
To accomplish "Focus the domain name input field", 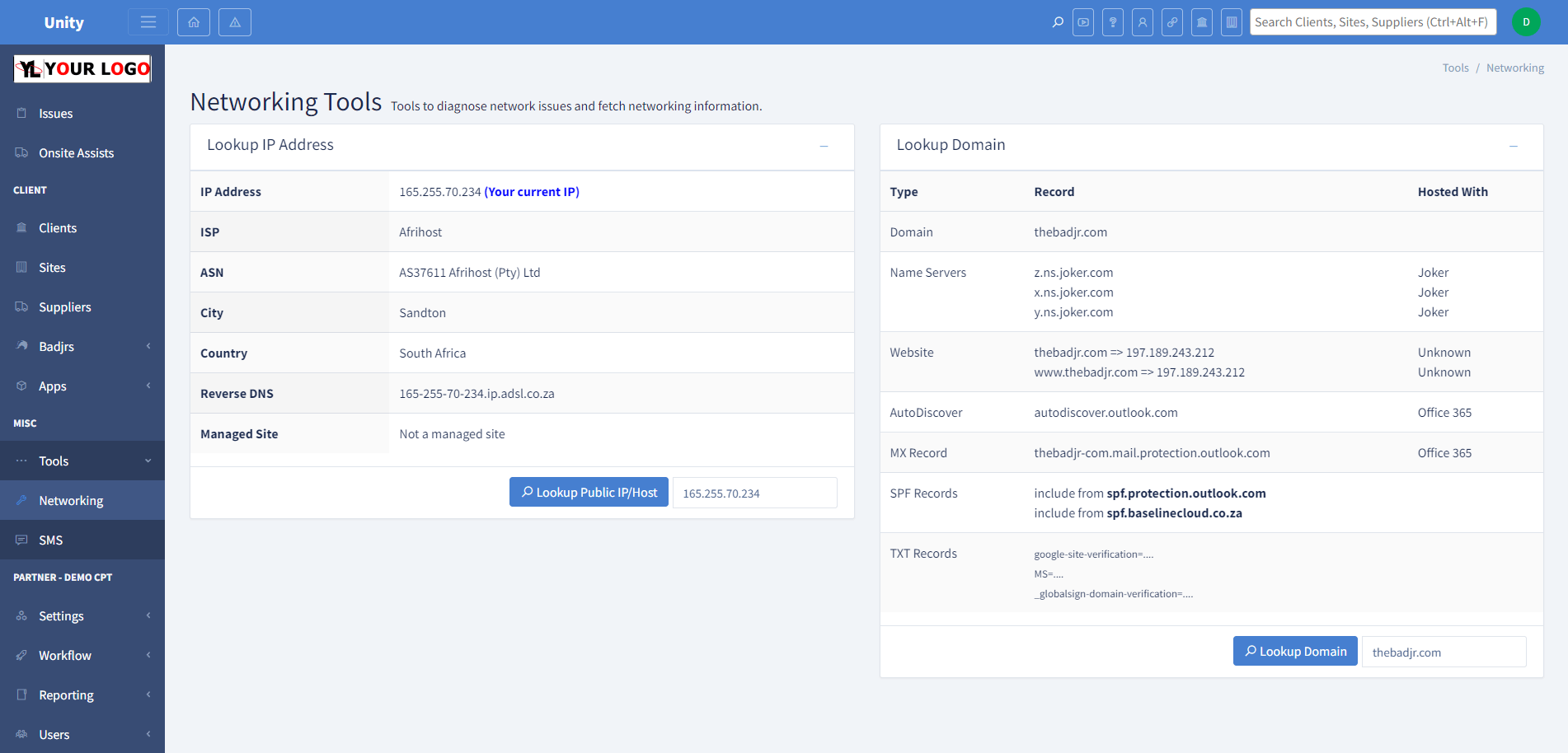I will click(1444, 652).
